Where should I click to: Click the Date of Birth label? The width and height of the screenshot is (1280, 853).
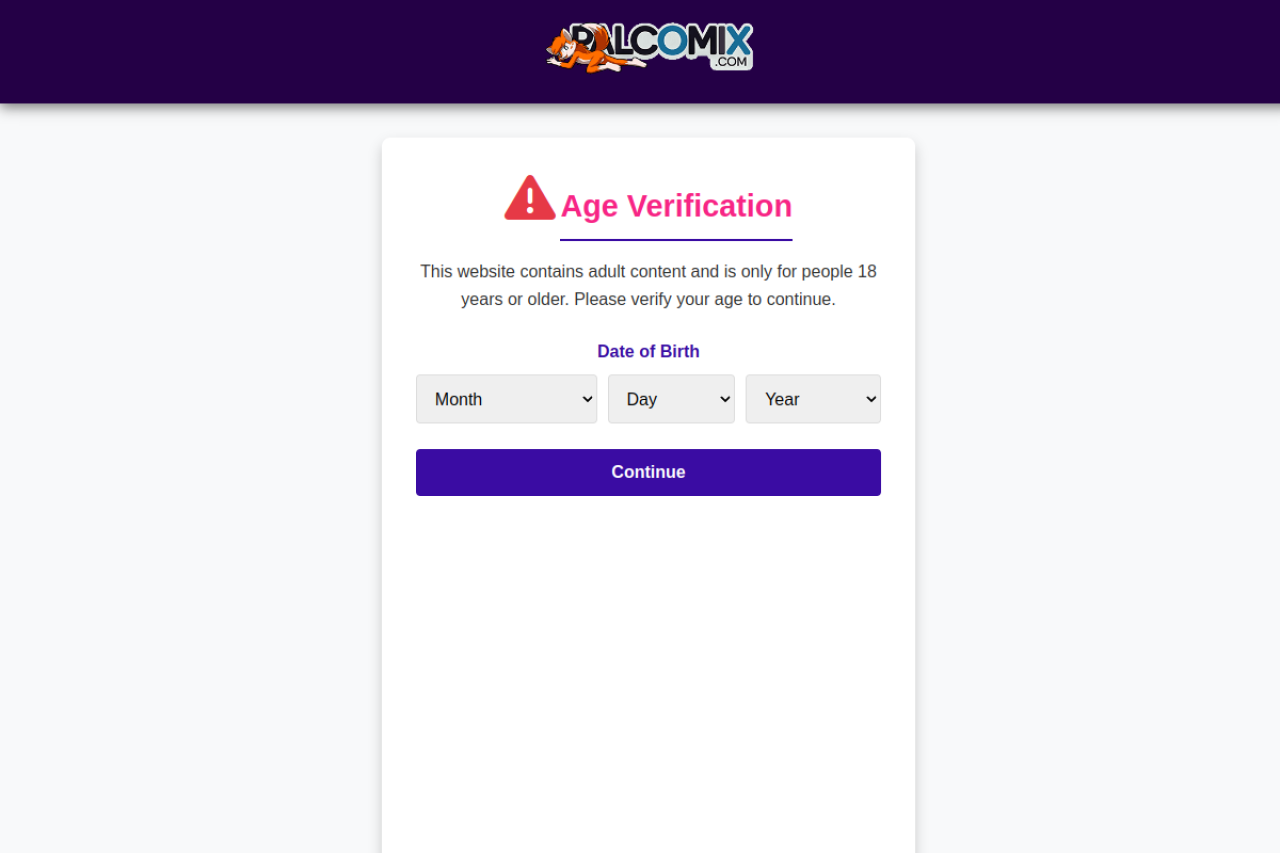[x=648, y=352]
